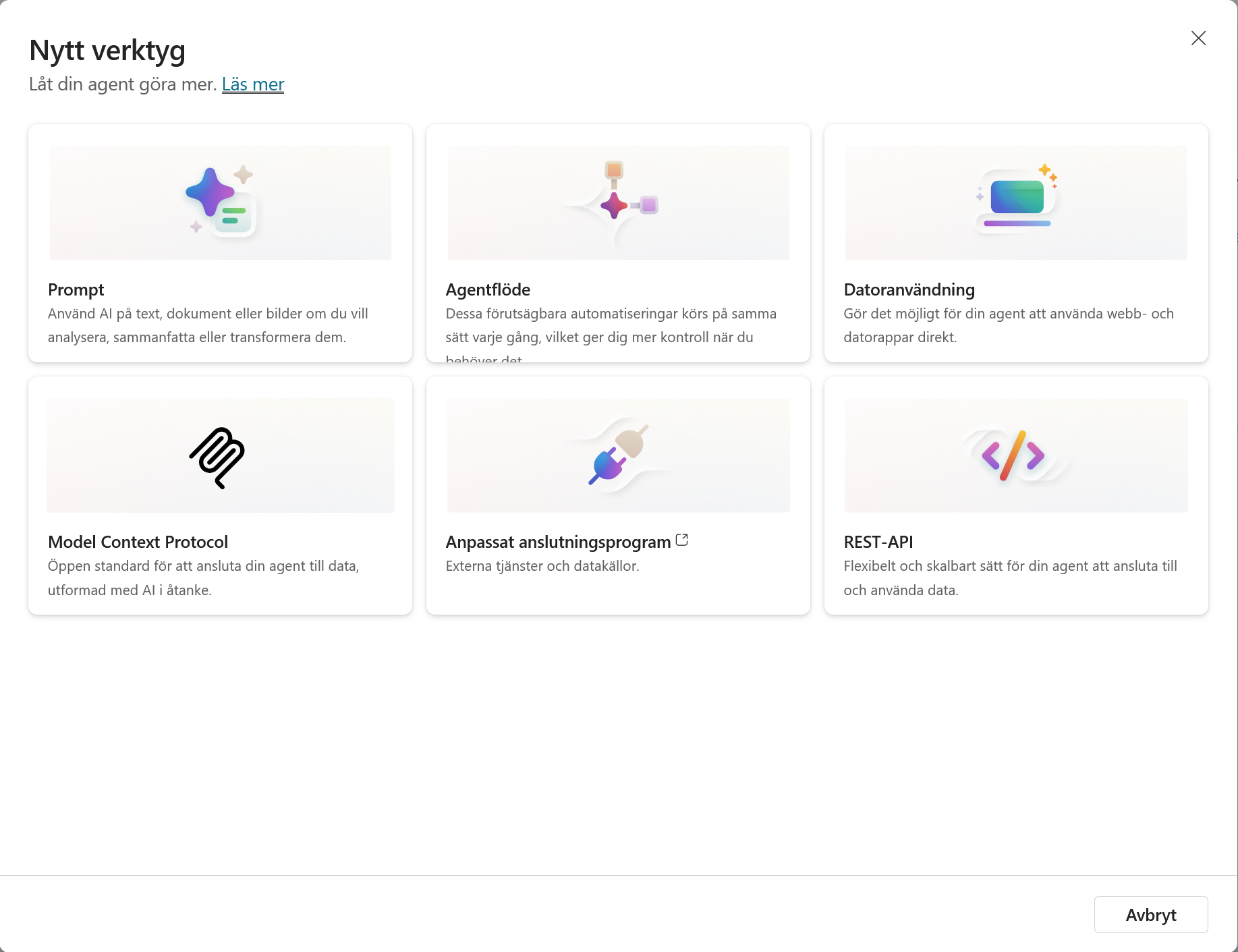Click the Prompt description starting 'Använd AI på text'
Viewport: 1238px width, 952px height.
[208, 325]
